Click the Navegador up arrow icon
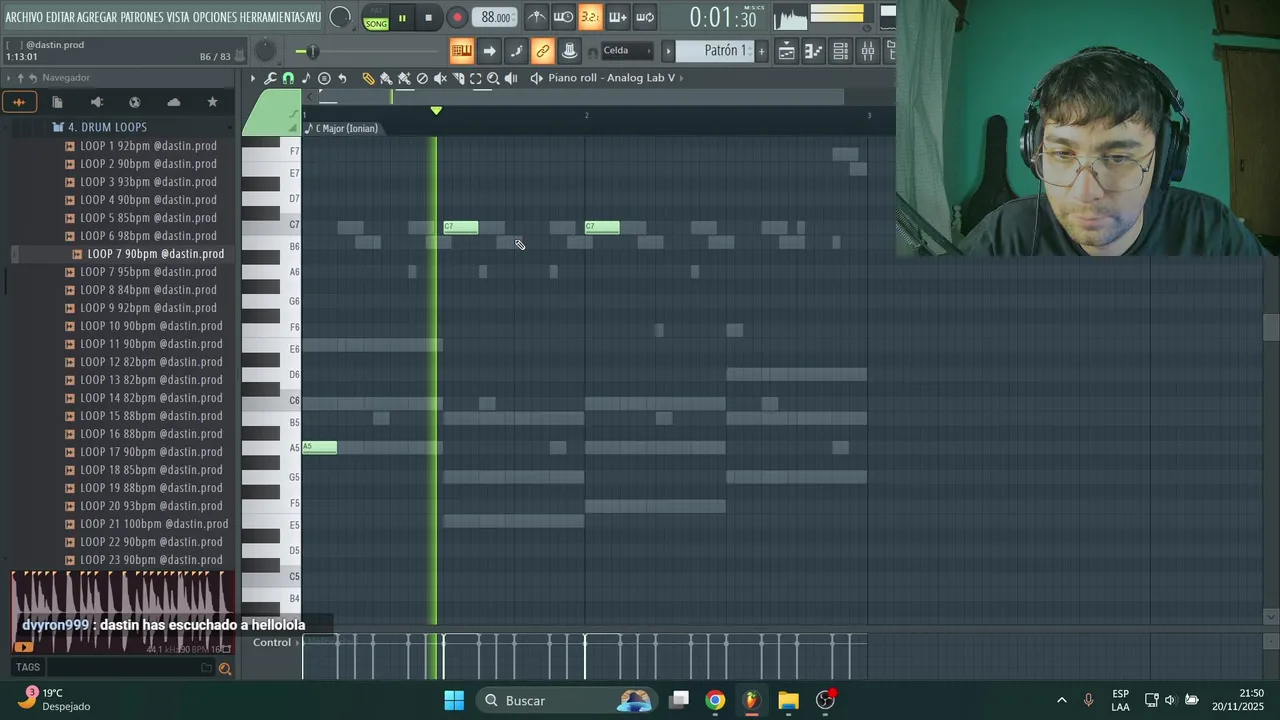The height and width of the screenshot is (720, 1280). [x=20, y=78]
